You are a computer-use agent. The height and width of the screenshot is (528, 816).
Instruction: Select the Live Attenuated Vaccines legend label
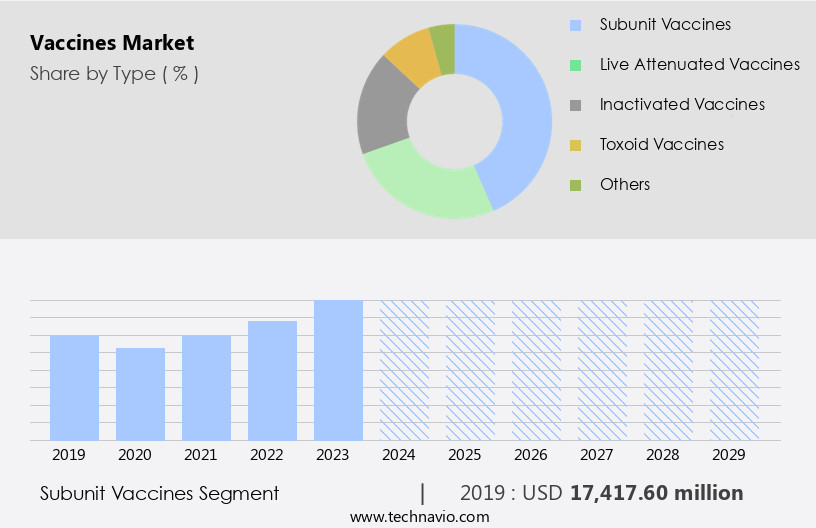pos(700,64)
